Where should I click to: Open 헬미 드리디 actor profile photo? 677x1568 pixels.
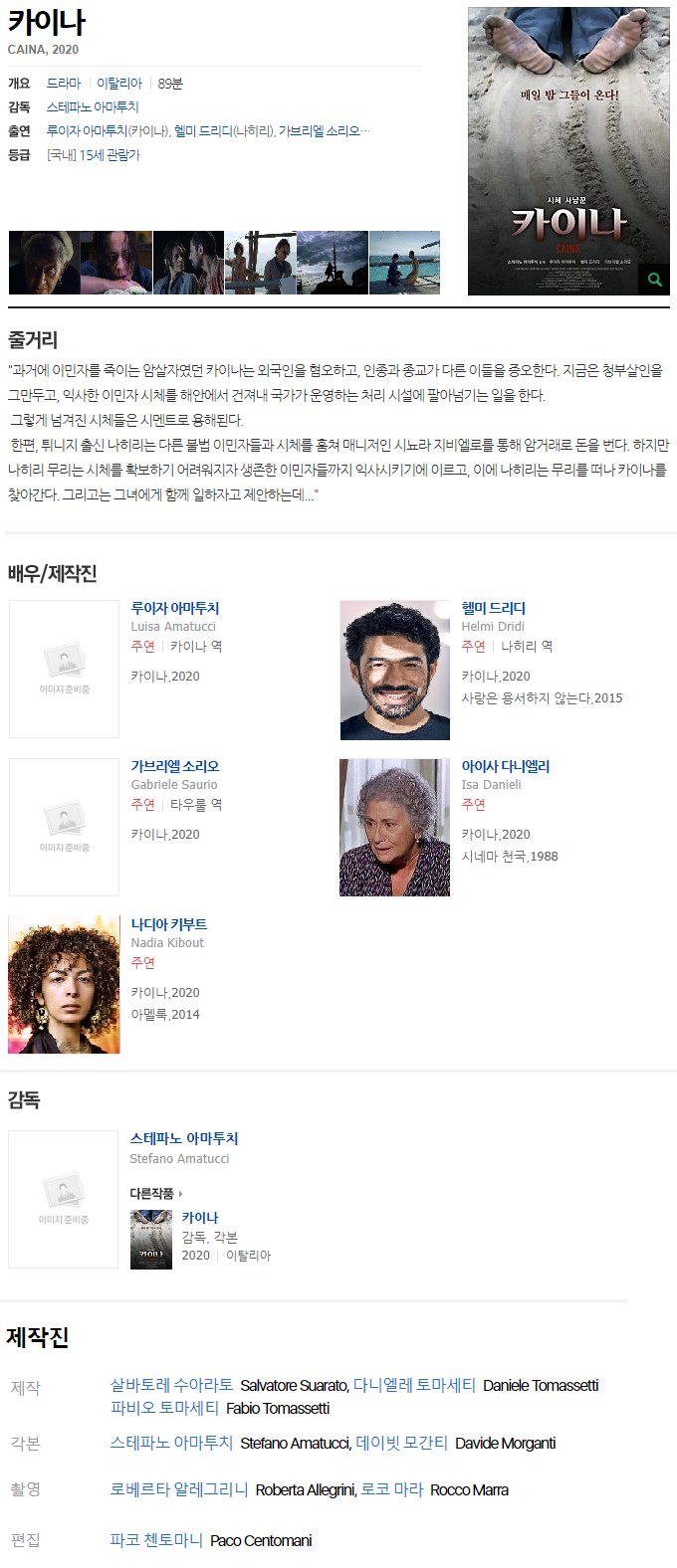395,670
